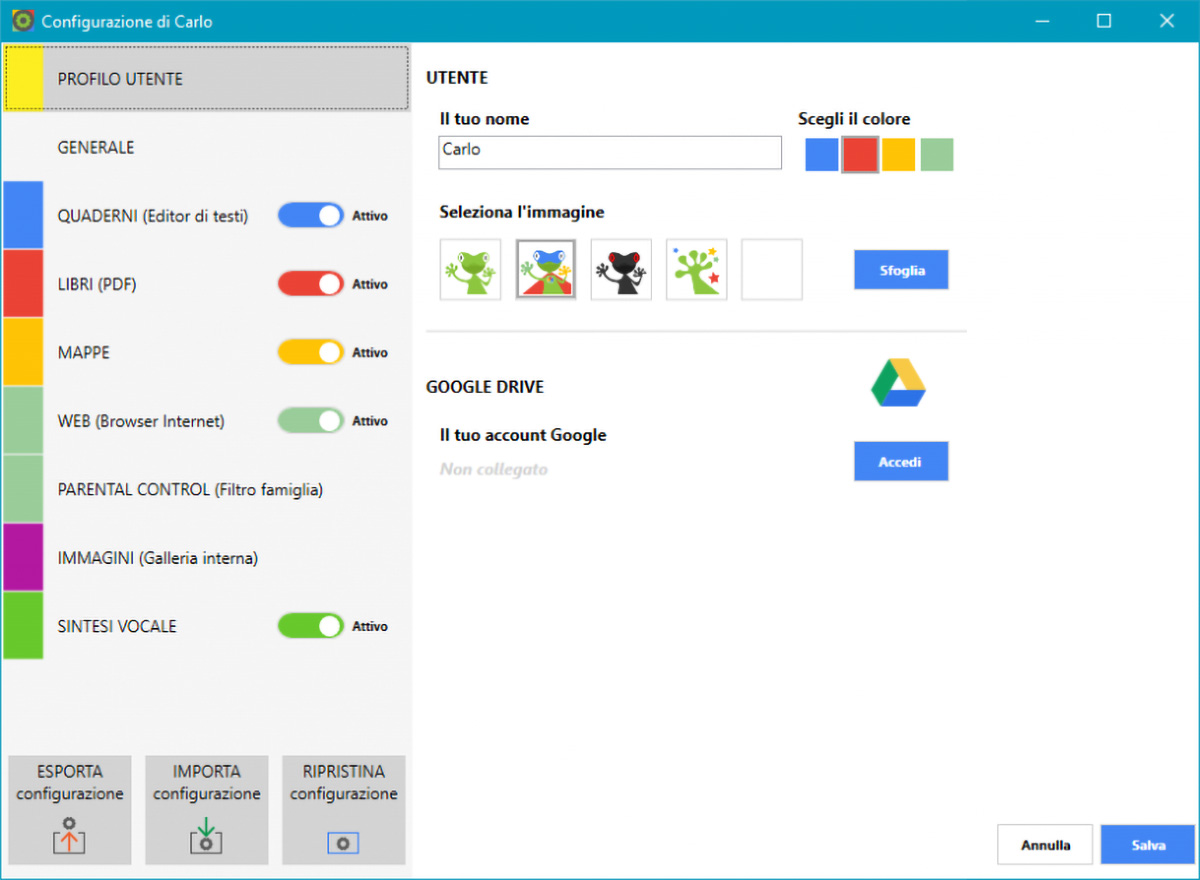1200x880 pixels.
Task: Click the import configuration download icon
Action: [x=206, y=836]
